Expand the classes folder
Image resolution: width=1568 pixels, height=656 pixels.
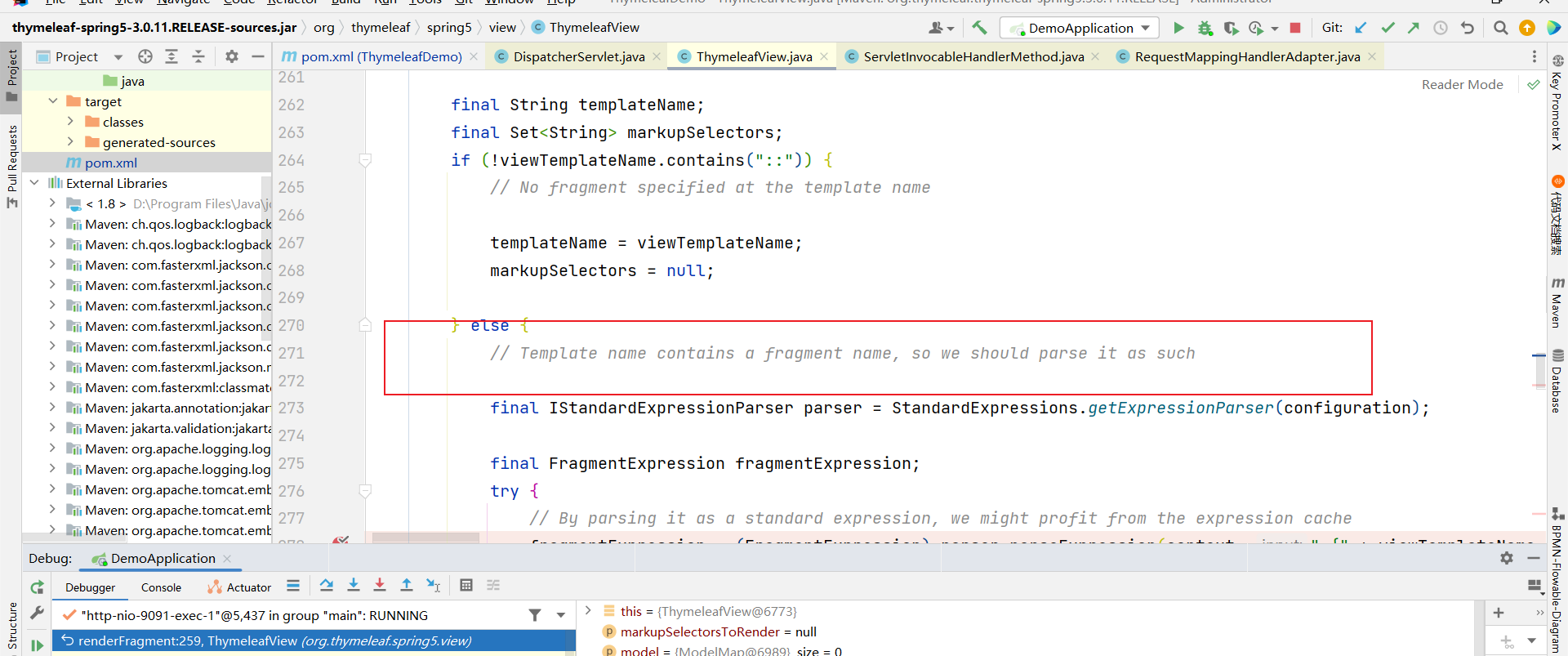(70, 122)
